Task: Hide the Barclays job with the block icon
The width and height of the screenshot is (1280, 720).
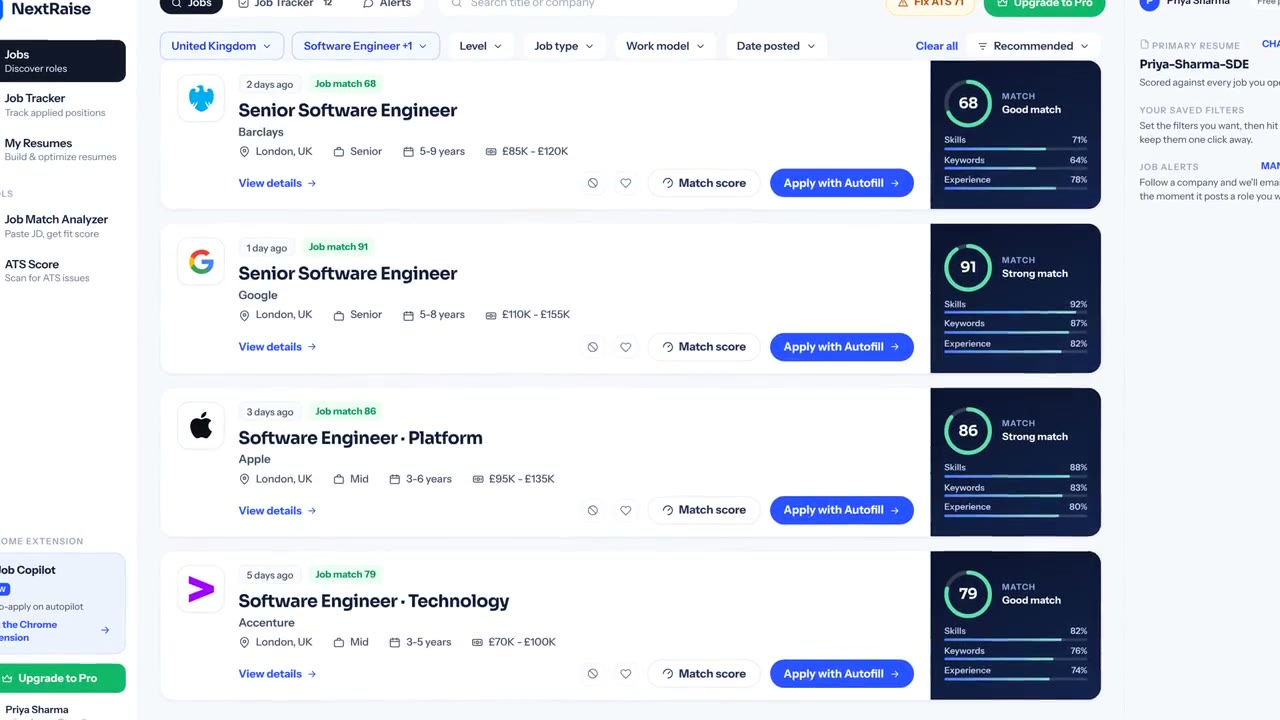Action: (x=593, y=183)
